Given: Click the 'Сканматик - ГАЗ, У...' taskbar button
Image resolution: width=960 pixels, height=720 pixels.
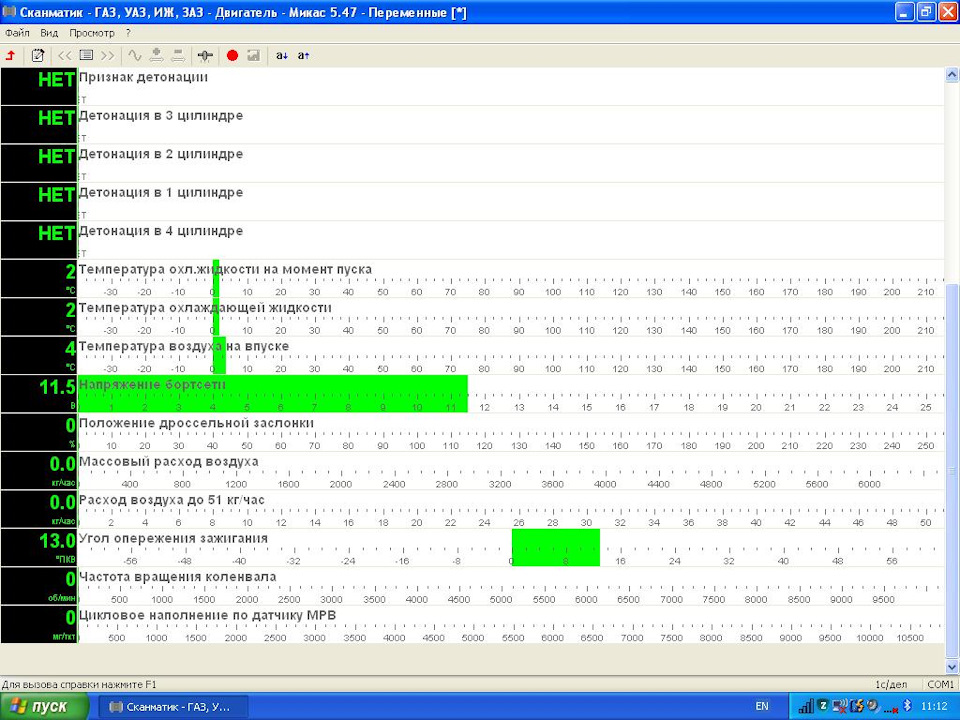Looking at the screenshot, I should pos(174,707).
